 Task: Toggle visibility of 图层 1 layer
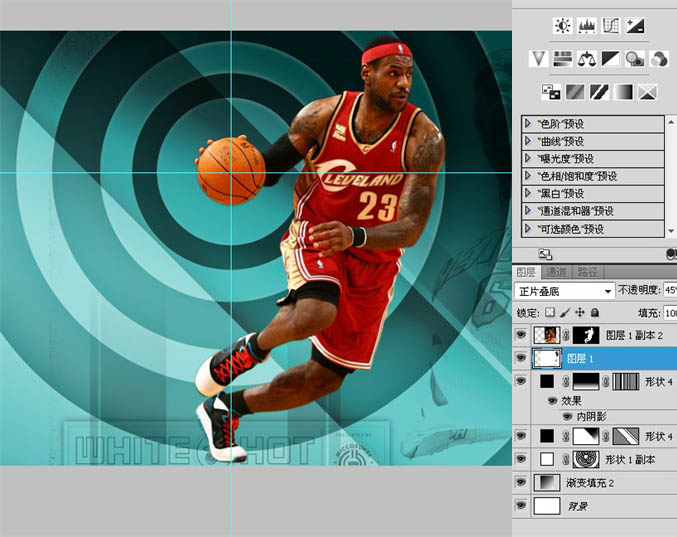(521, 358)
